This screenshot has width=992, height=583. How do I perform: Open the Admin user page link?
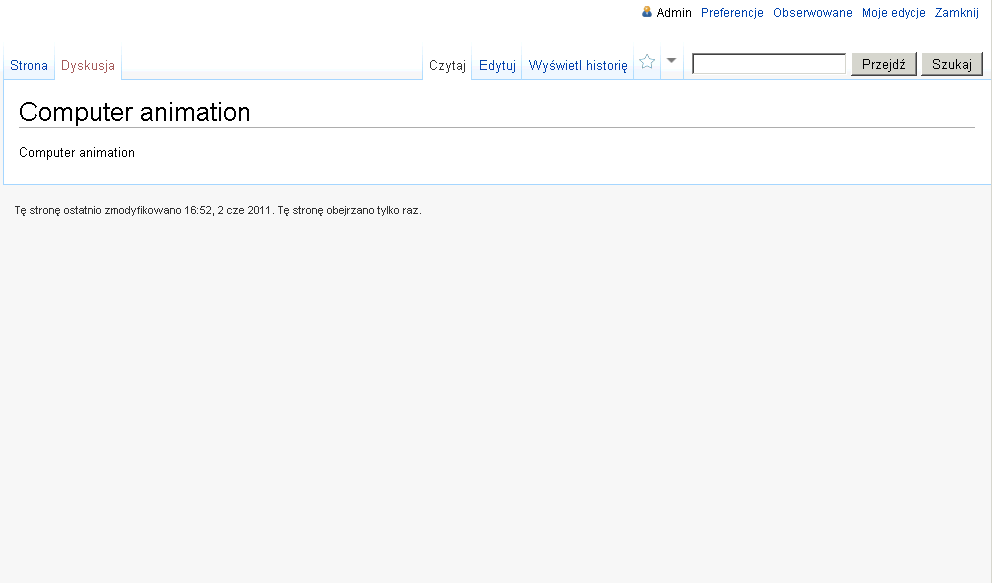674,13
